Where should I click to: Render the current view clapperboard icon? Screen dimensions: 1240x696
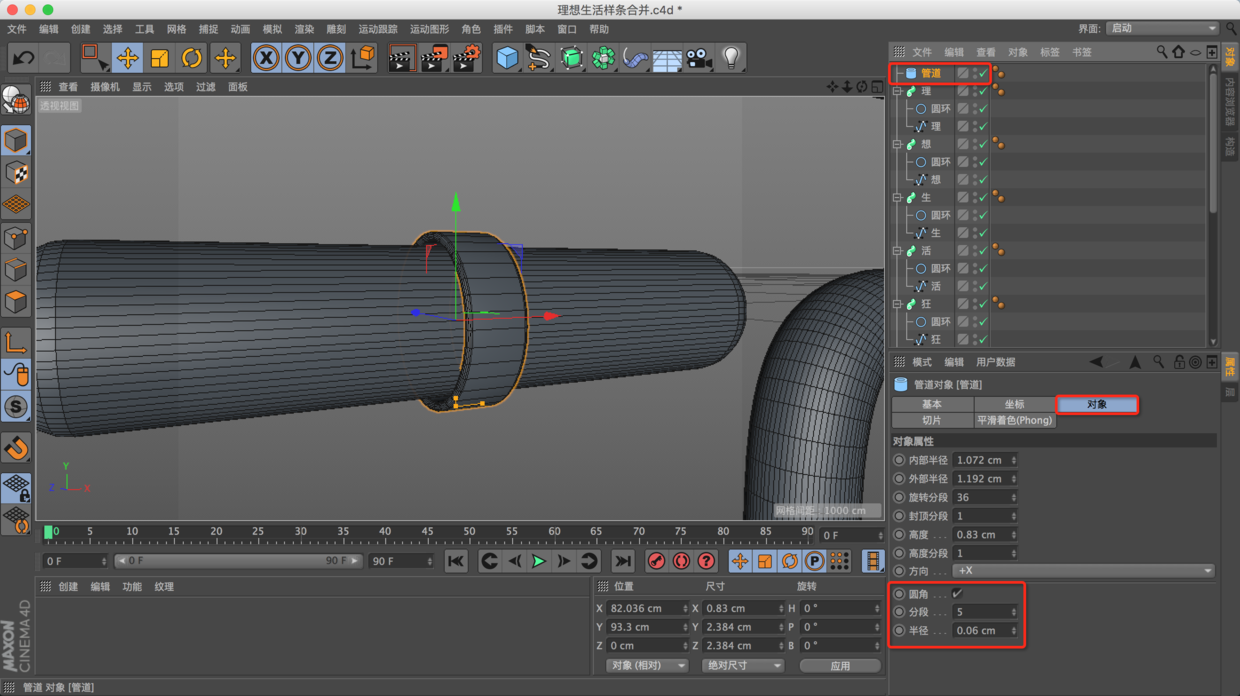coord(401,58)
